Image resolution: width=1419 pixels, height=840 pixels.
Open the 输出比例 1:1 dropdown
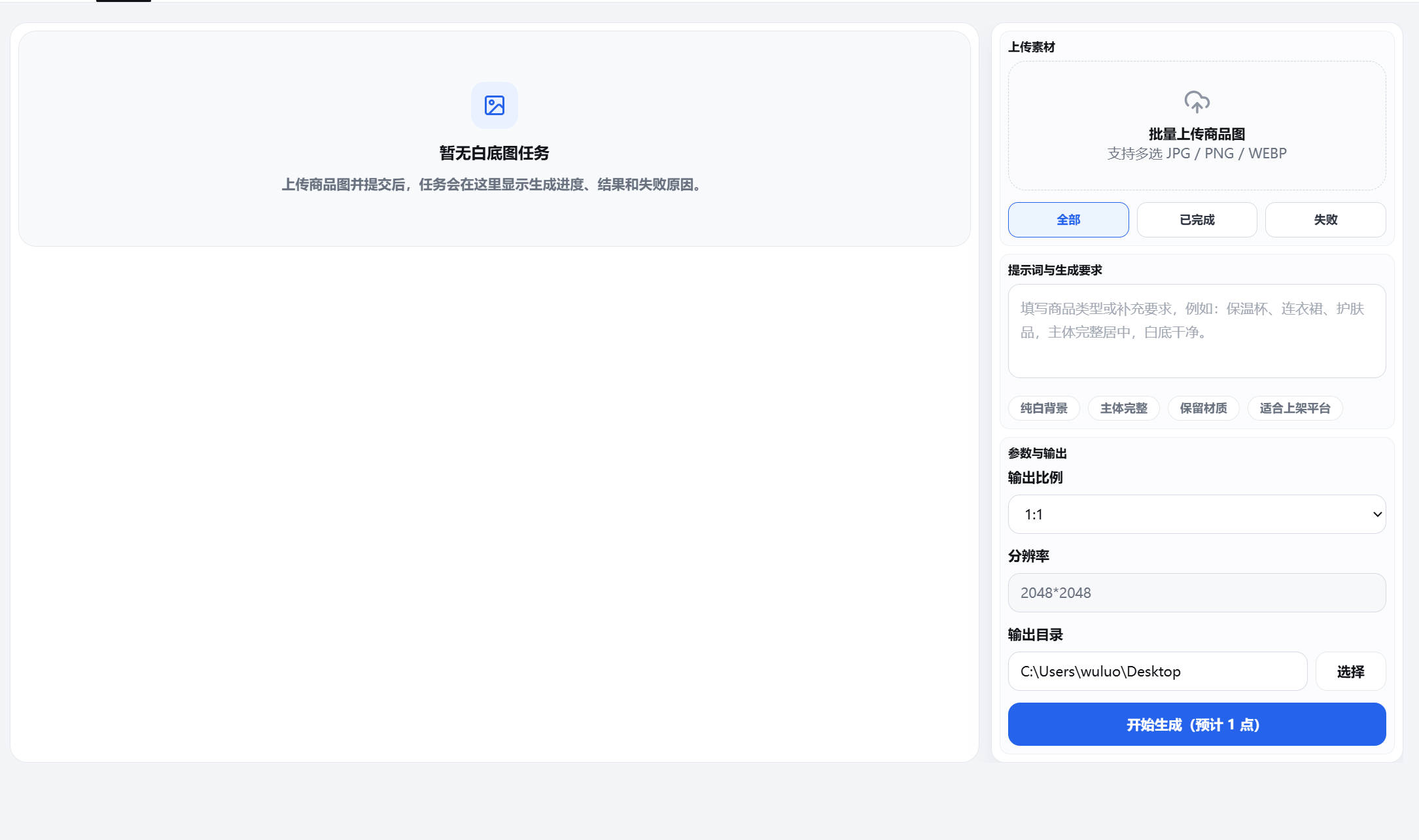tap(1197, 514)
